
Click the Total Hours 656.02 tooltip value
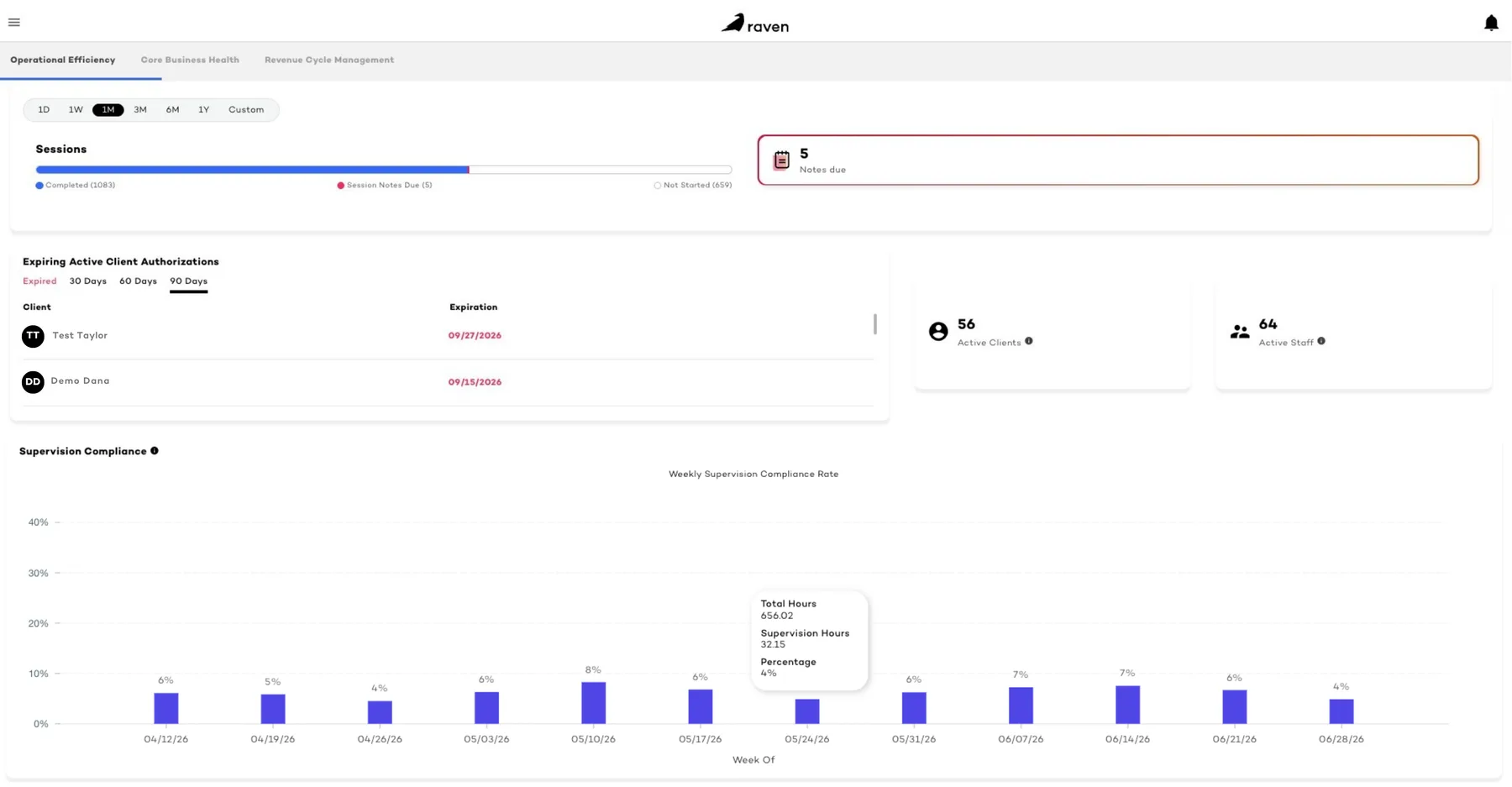click(777, 616)
